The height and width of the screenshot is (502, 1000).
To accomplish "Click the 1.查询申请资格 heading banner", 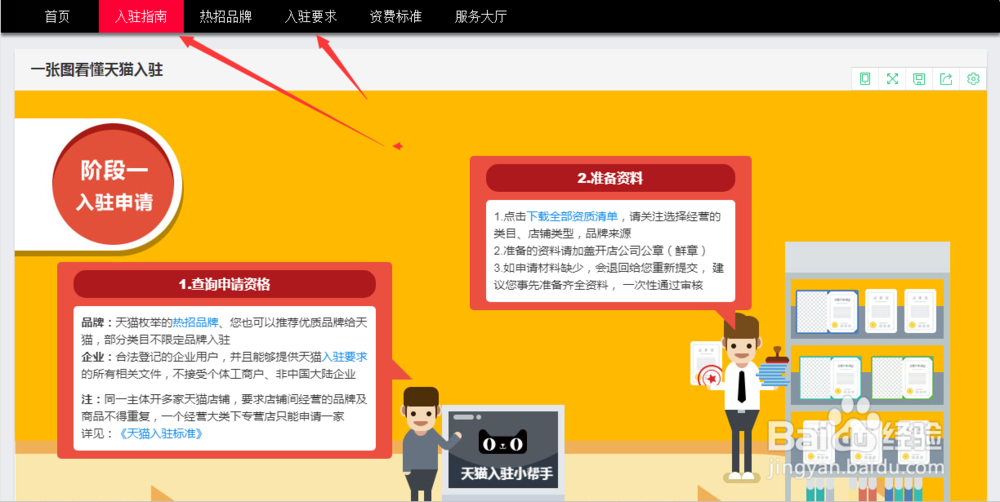I will [224, 284].
